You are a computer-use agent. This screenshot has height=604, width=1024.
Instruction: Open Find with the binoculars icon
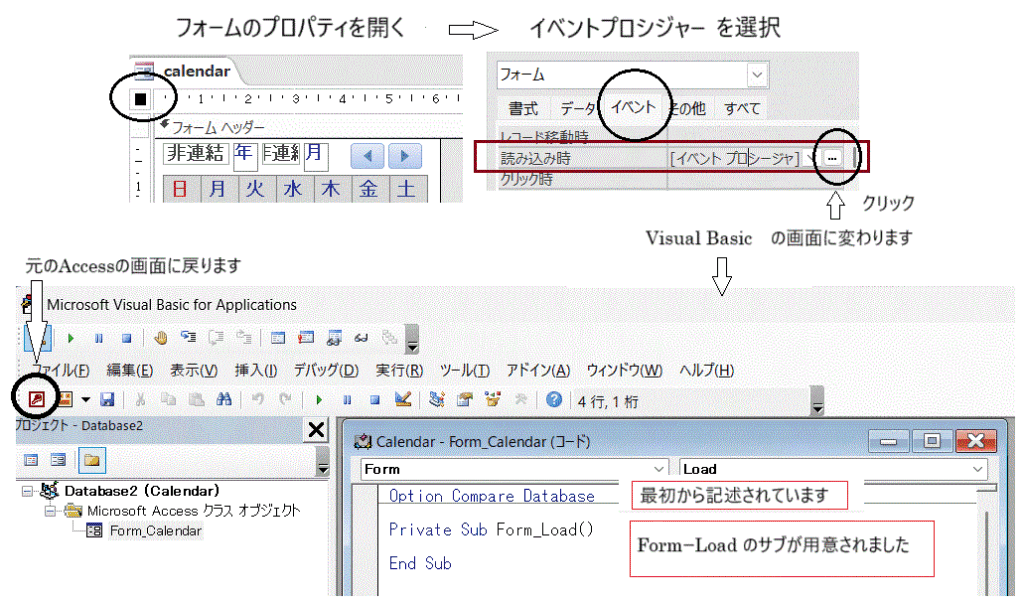tap(224, 399)
